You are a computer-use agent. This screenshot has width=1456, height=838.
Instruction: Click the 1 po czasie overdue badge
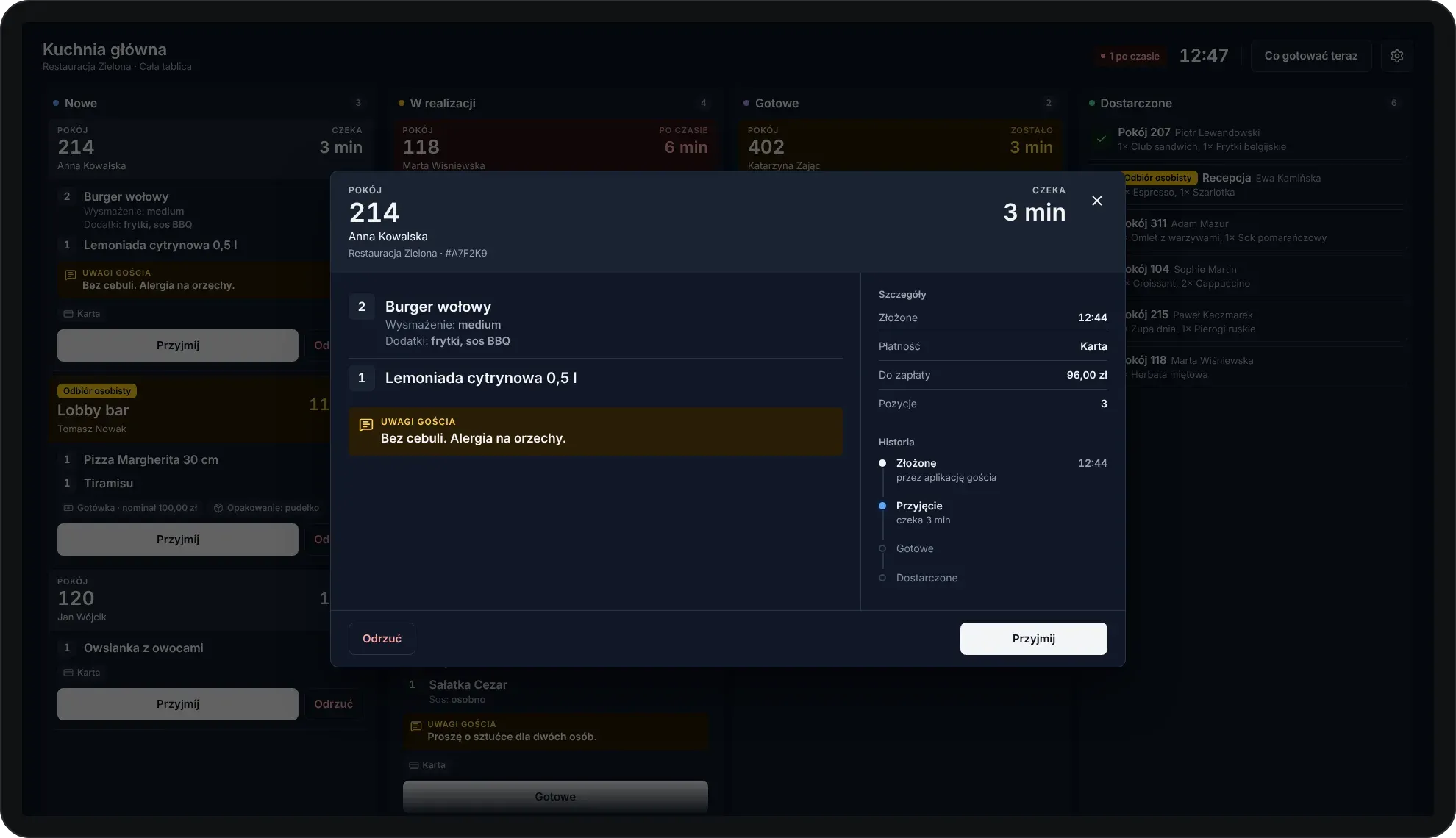[x=1130, y=56]
